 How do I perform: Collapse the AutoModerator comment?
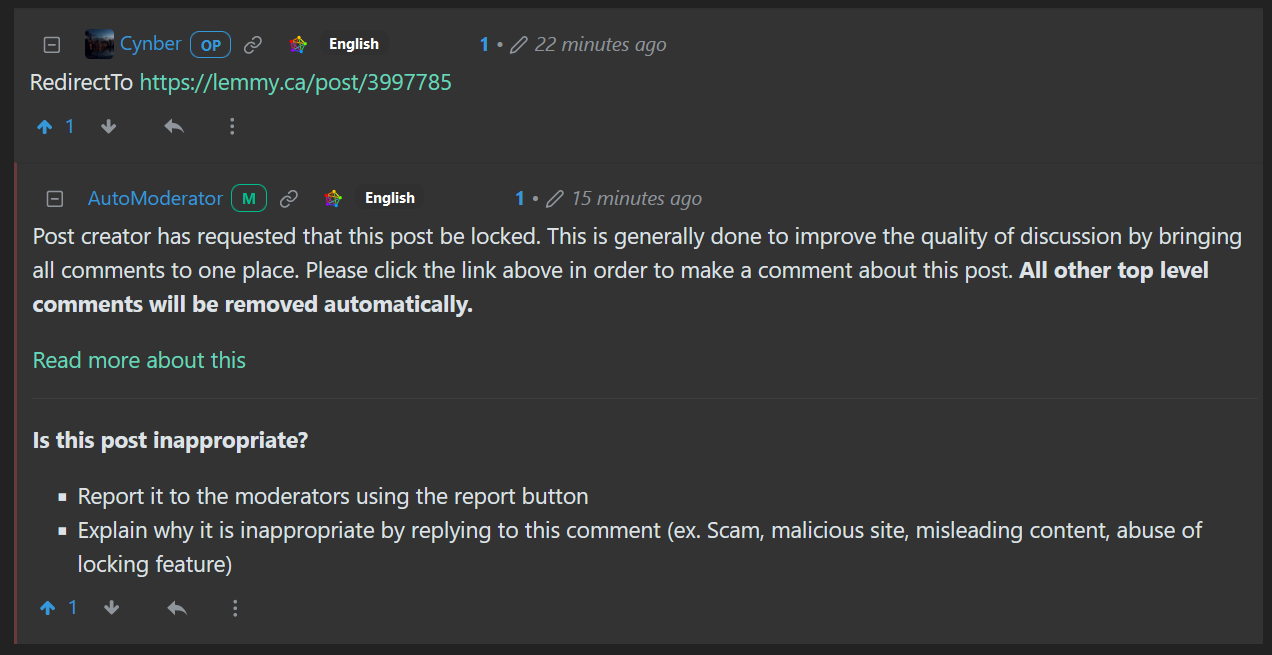point(56,199)
